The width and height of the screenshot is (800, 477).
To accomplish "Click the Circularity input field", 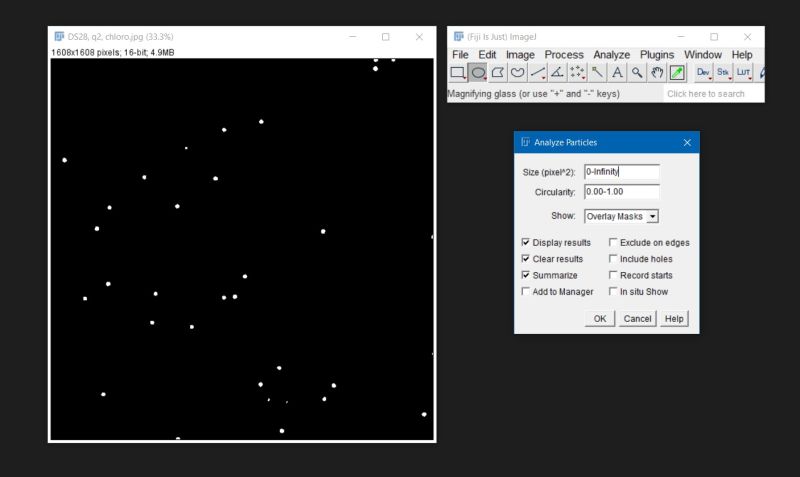I will pos(621,192).
